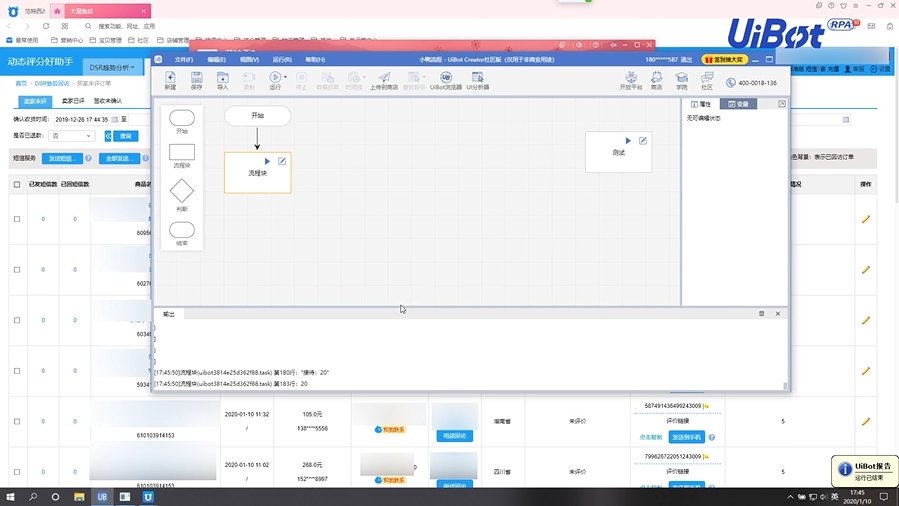Click the Windows taskbar search icon
The width and height of the screenshot is (899, 506).
click(33, 497)
